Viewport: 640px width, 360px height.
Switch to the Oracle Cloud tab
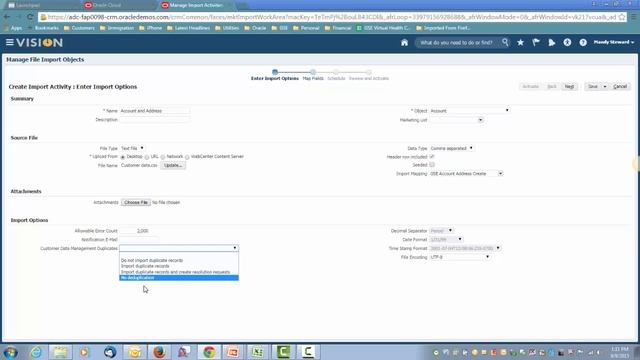tap(117, 5)
